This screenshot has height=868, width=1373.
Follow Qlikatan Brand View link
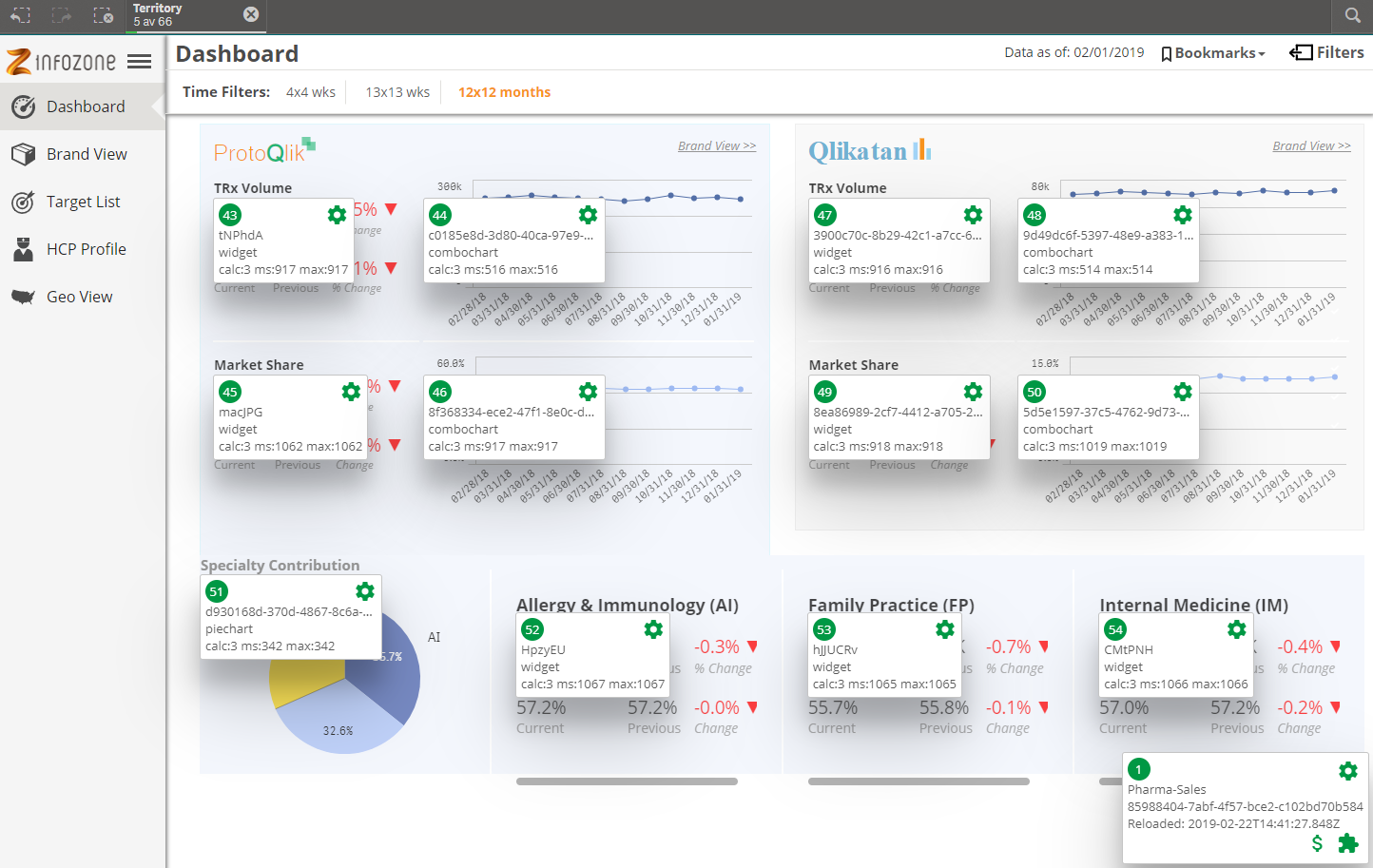pos(1311,146)
